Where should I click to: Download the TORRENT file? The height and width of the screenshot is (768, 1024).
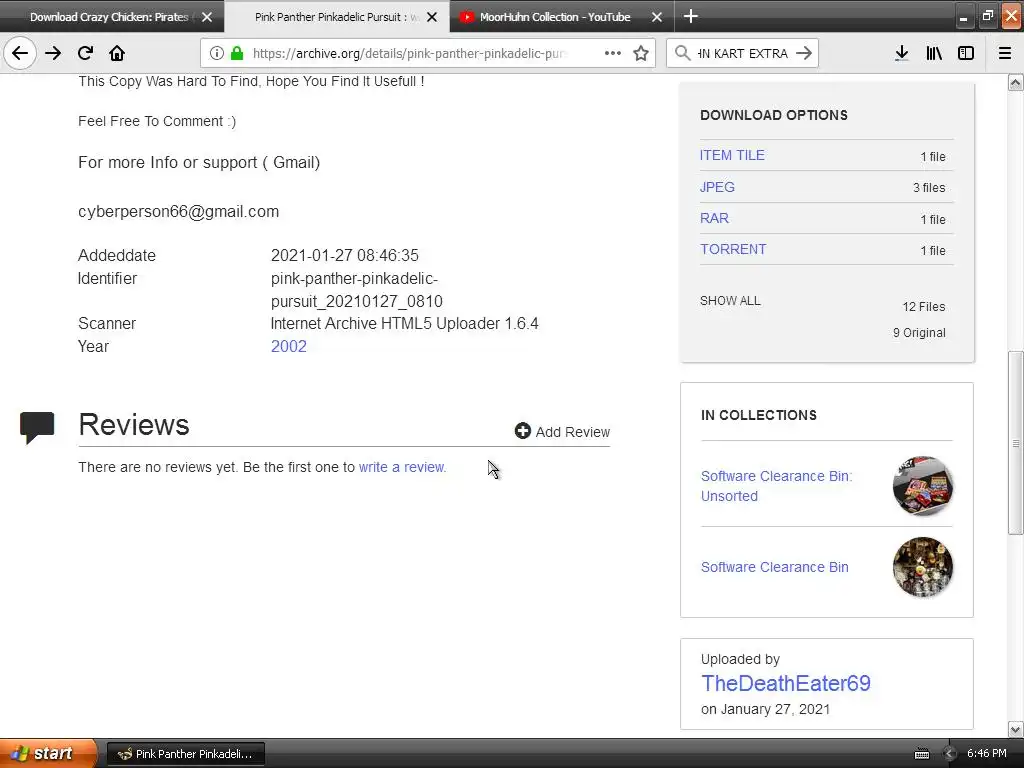pyautogui.click(x=733, y=249)
